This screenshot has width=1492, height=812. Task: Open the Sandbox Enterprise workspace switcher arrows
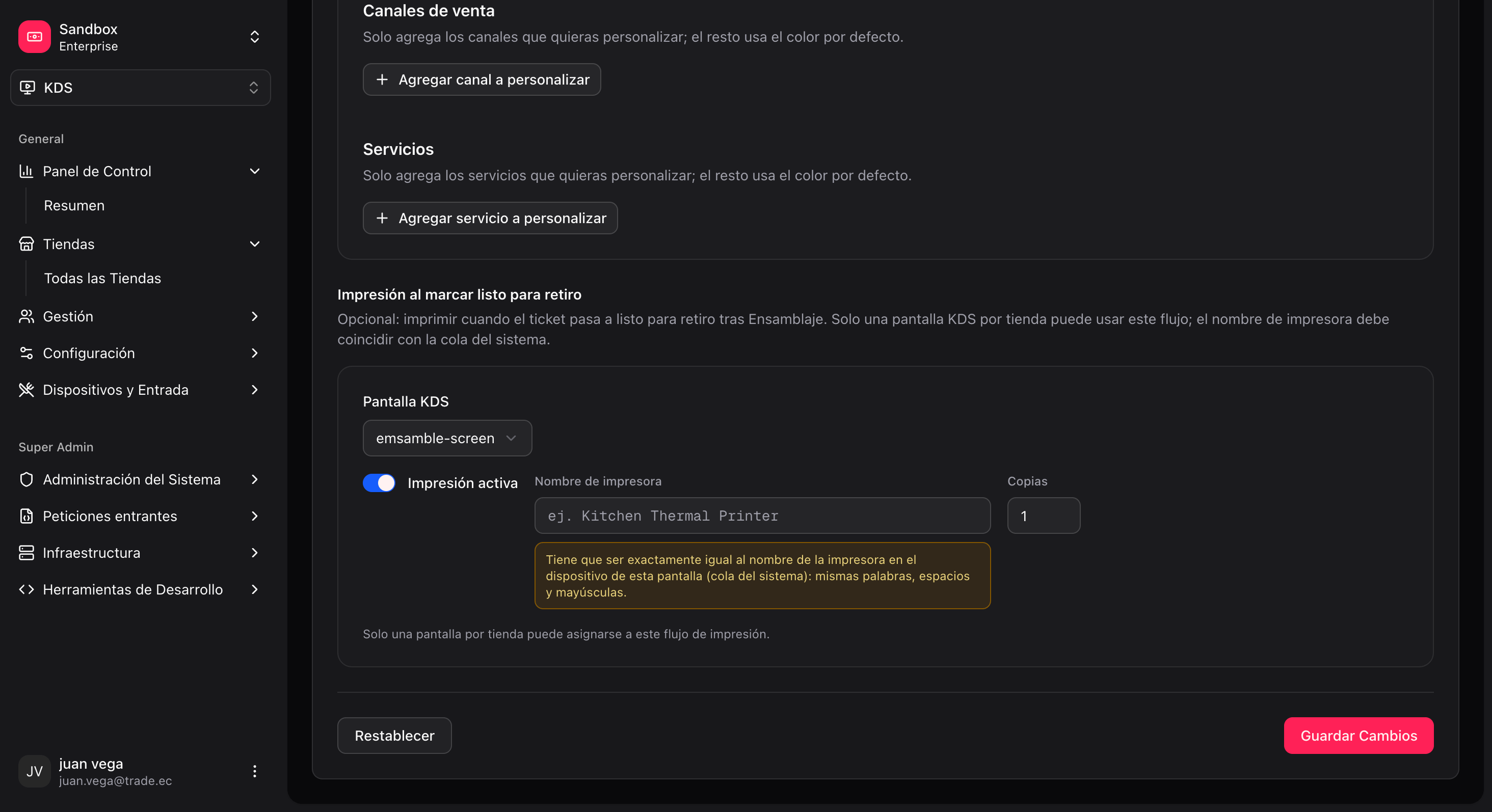(254, 37)
